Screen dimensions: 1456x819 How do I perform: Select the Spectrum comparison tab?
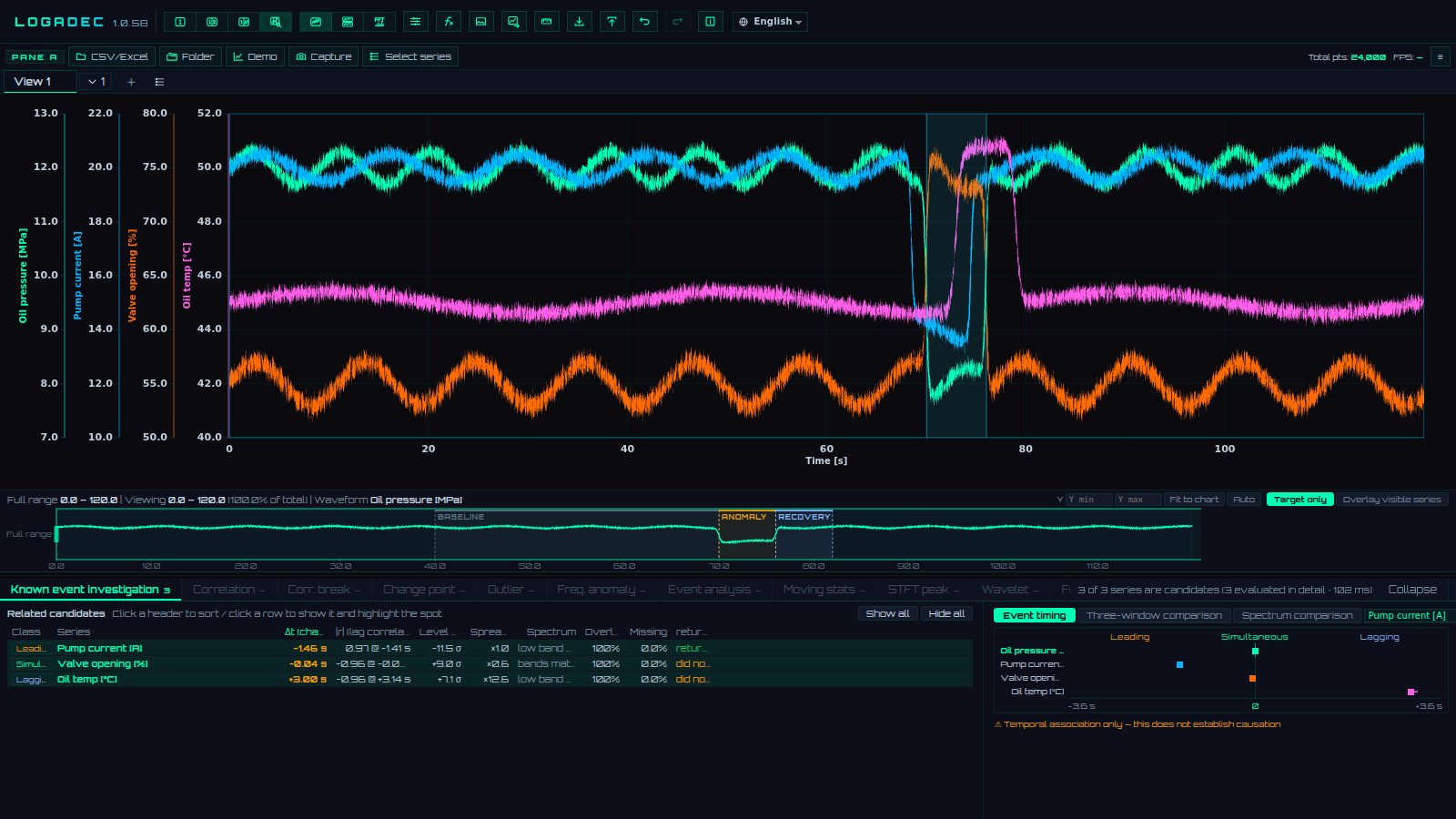click(1297, 615)
